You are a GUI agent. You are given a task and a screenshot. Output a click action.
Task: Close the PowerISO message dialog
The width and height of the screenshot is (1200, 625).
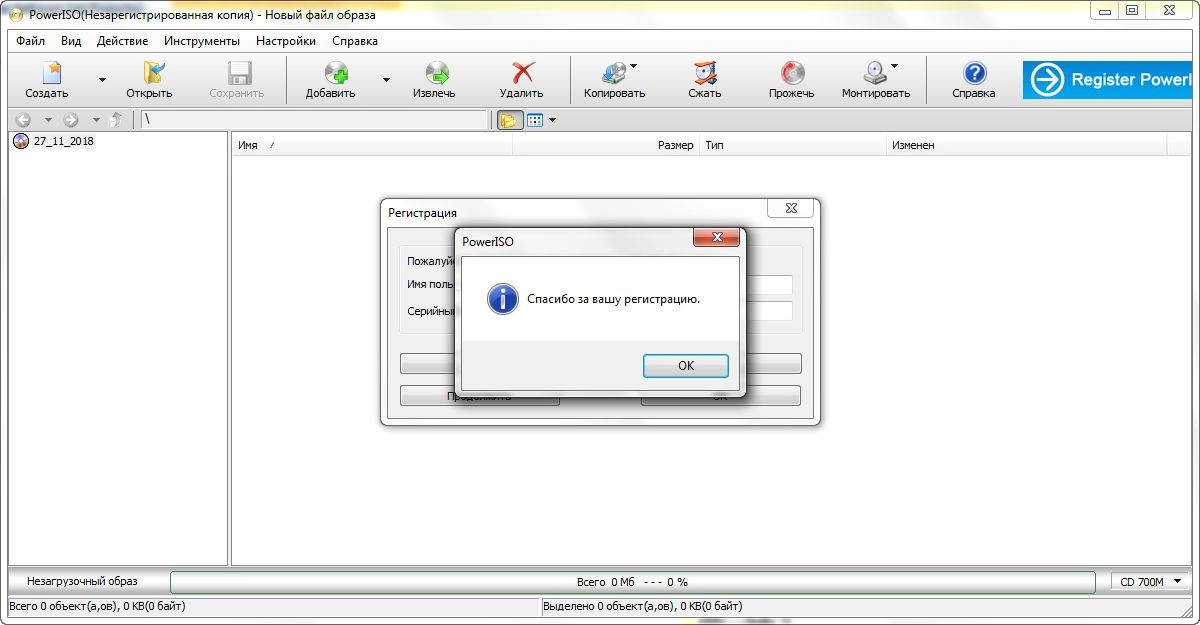pos(717,238)
